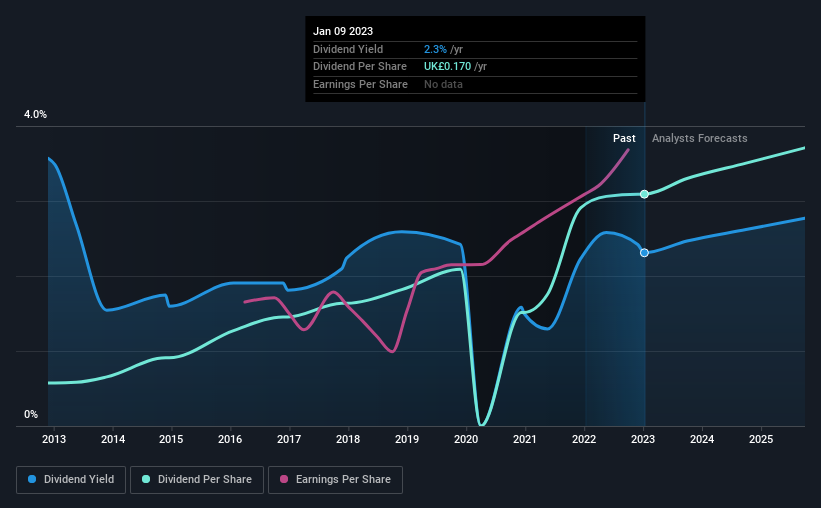
Task: Select the blue data point marker at 2023
Action: point(645,252)
